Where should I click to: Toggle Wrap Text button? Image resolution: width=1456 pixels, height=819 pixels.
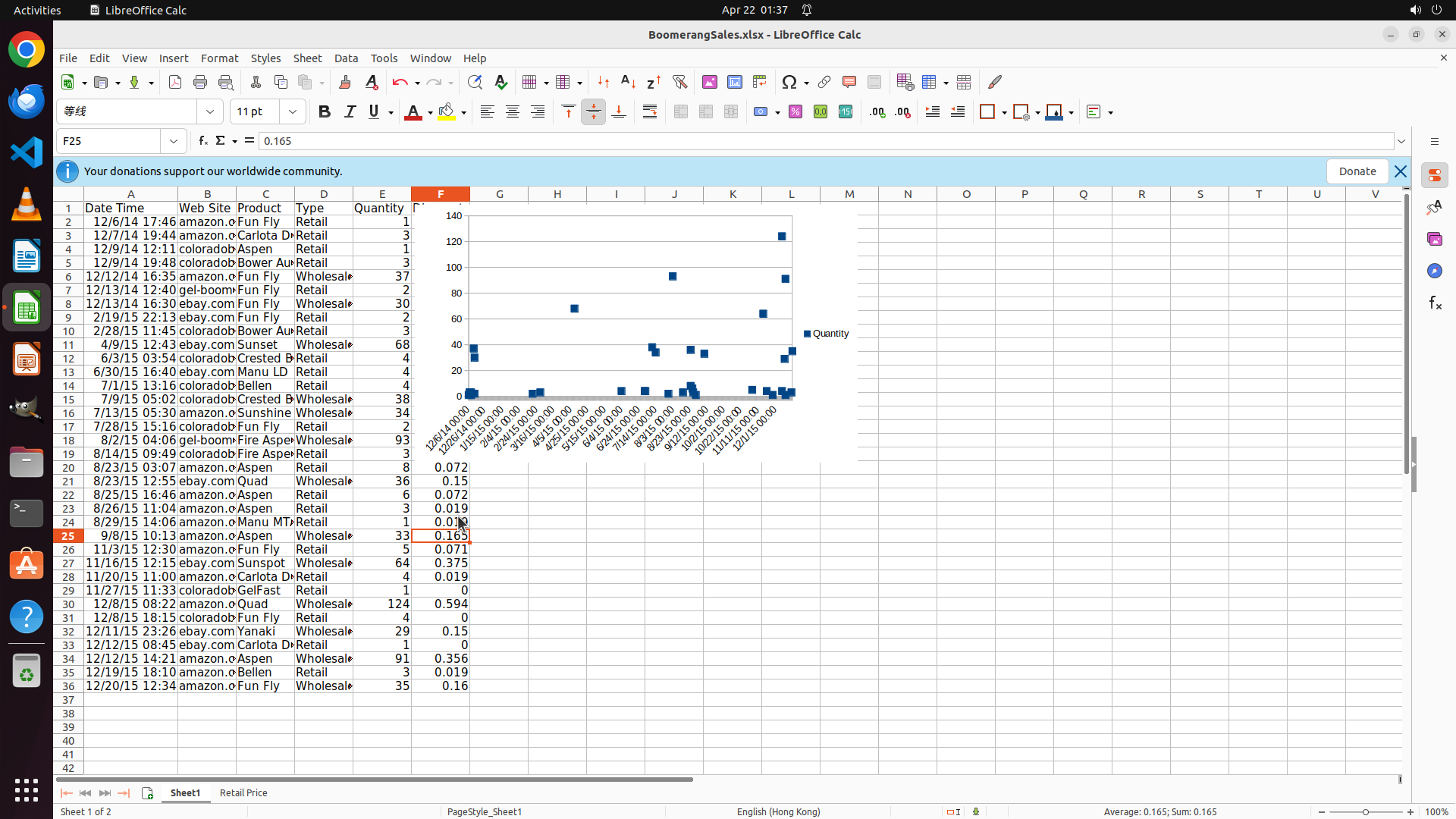650,112
